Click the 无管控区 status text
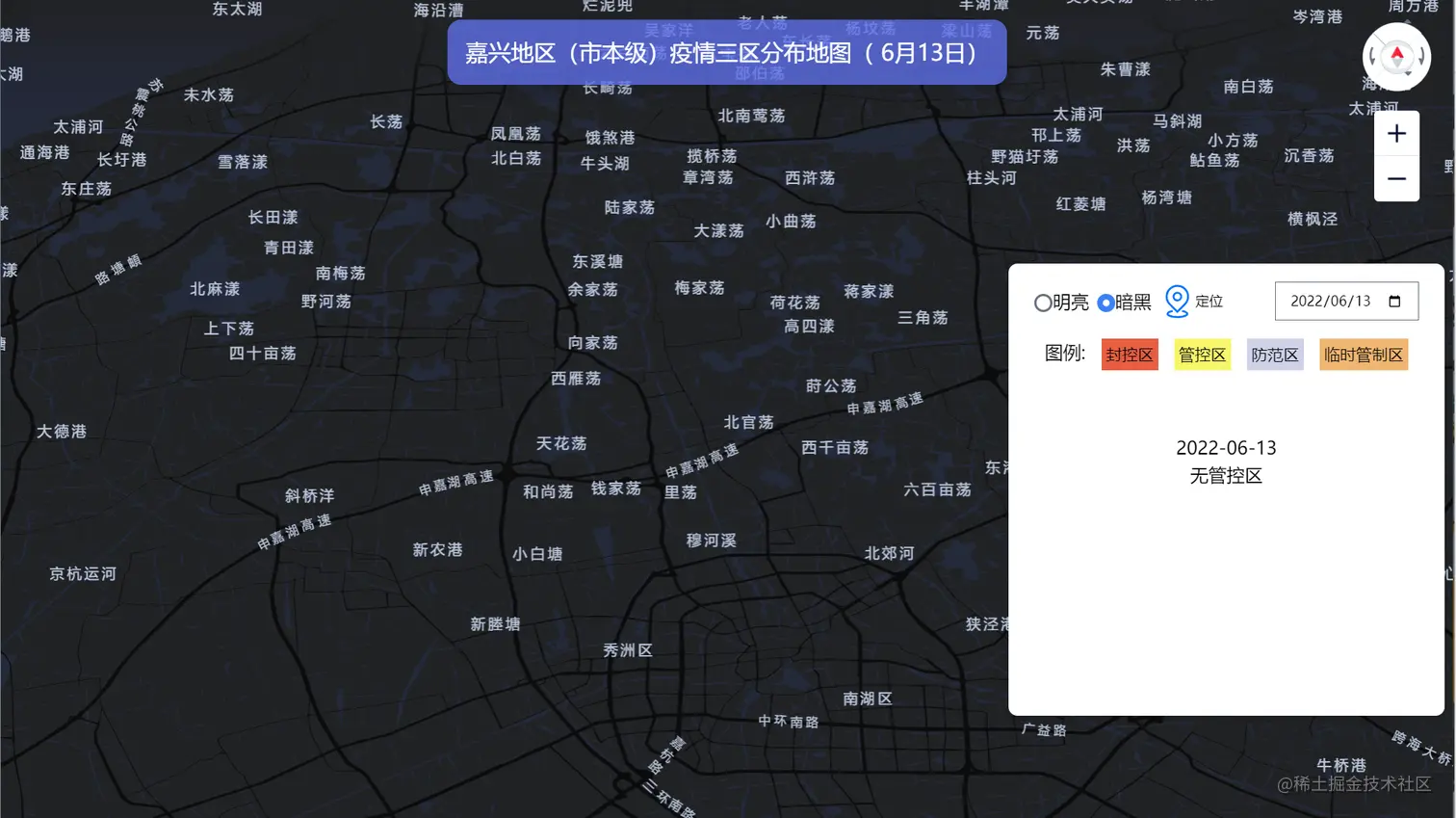 [x=1226, y=476]
